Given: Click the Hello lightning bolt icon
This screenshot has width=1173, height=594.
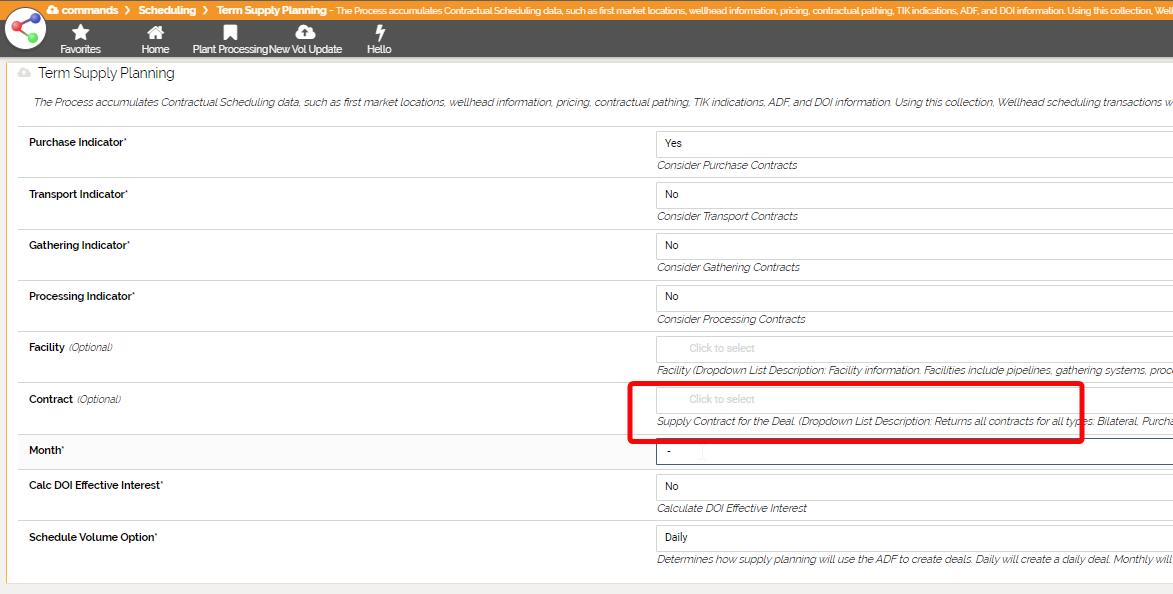Looking at the screenshot, I should click(x=379, y=33).
